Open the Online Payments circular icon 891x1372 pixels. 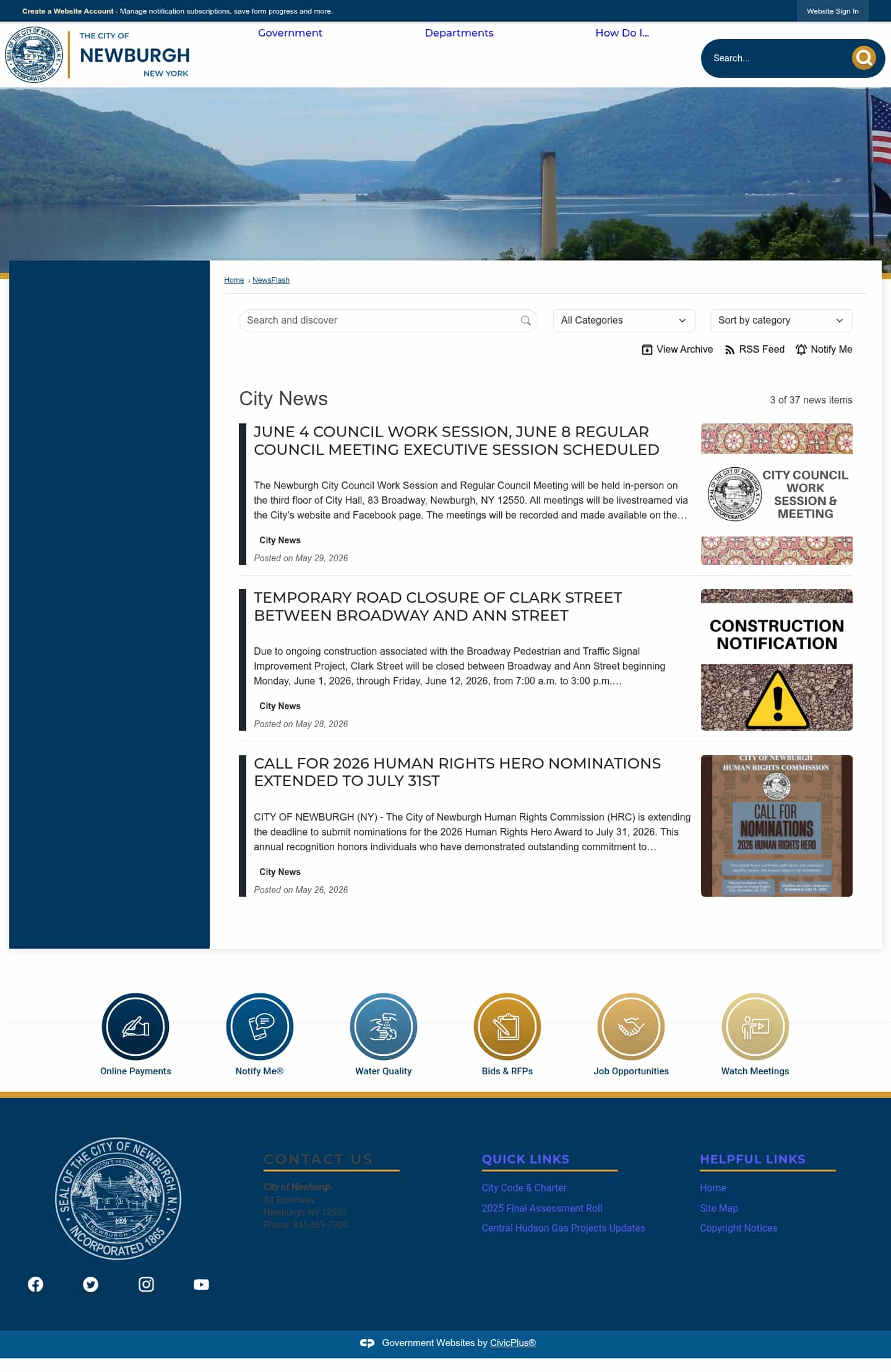tap(136, 1027)
